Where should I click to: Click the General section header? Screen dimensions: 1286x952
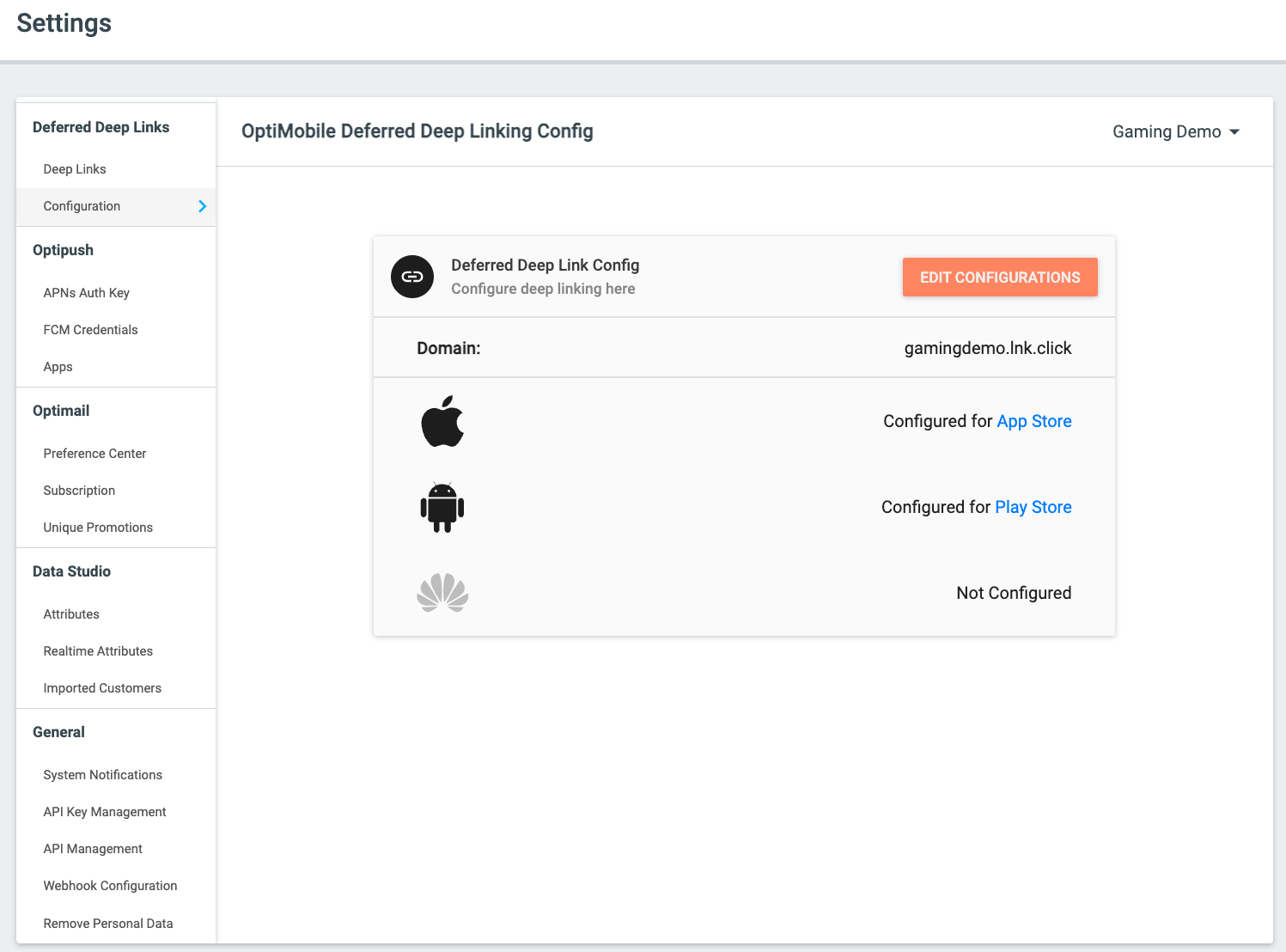click(58, 732)
